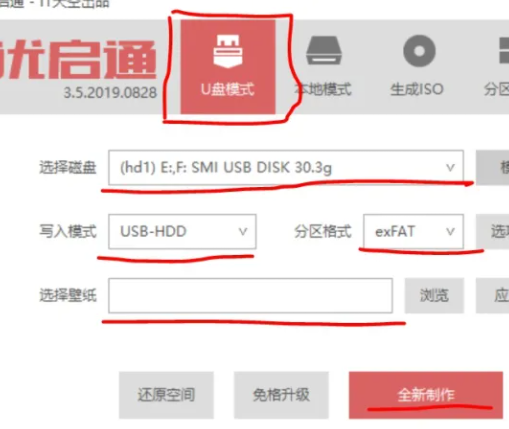Open the 生成ISO disc icon
The image size is (509, 429).
pos(419,51)
